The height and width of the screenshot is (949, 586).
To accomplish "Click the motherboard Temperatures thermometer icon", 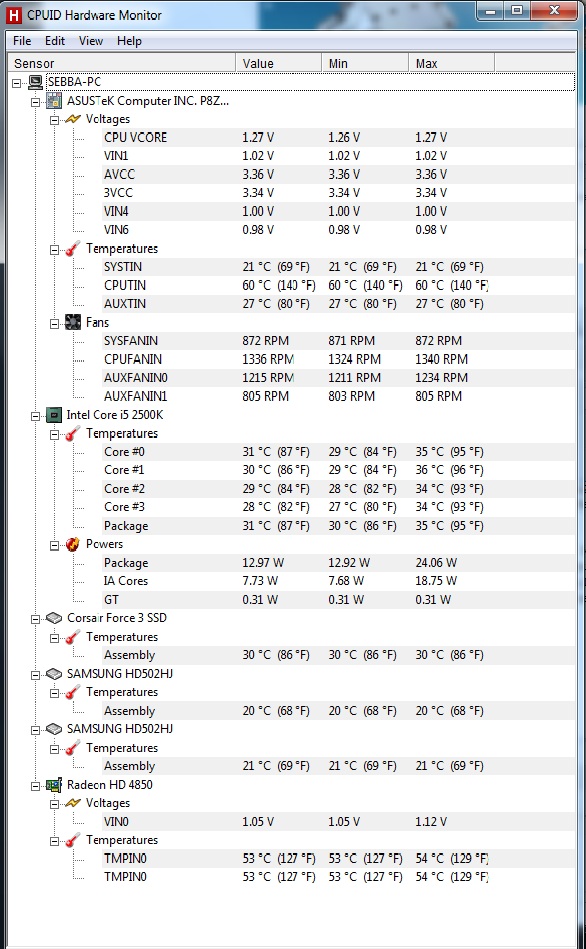I will [x=73, y=249].
